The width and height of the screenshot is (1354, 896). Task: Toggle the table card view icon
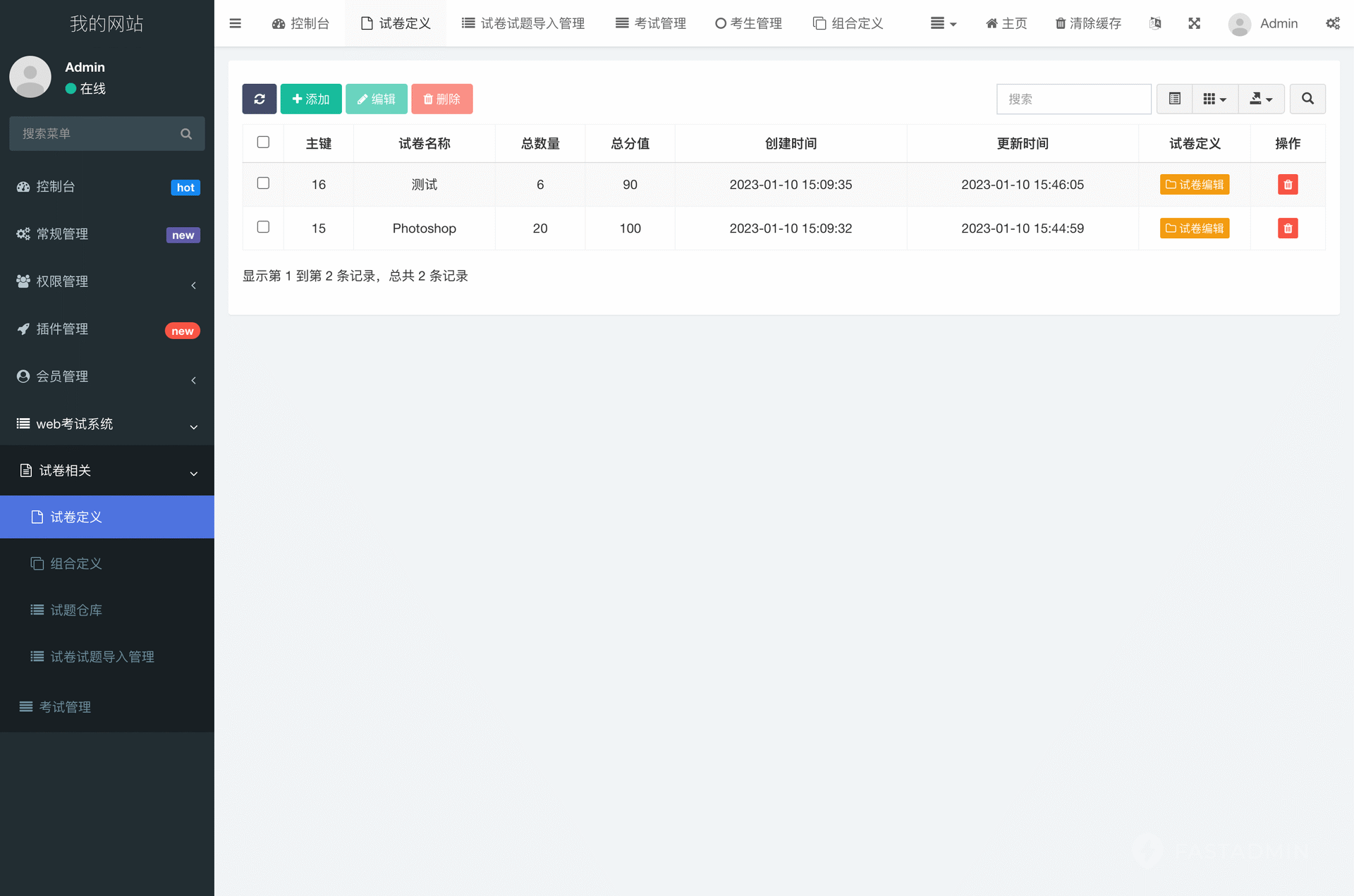(1175, 99)
